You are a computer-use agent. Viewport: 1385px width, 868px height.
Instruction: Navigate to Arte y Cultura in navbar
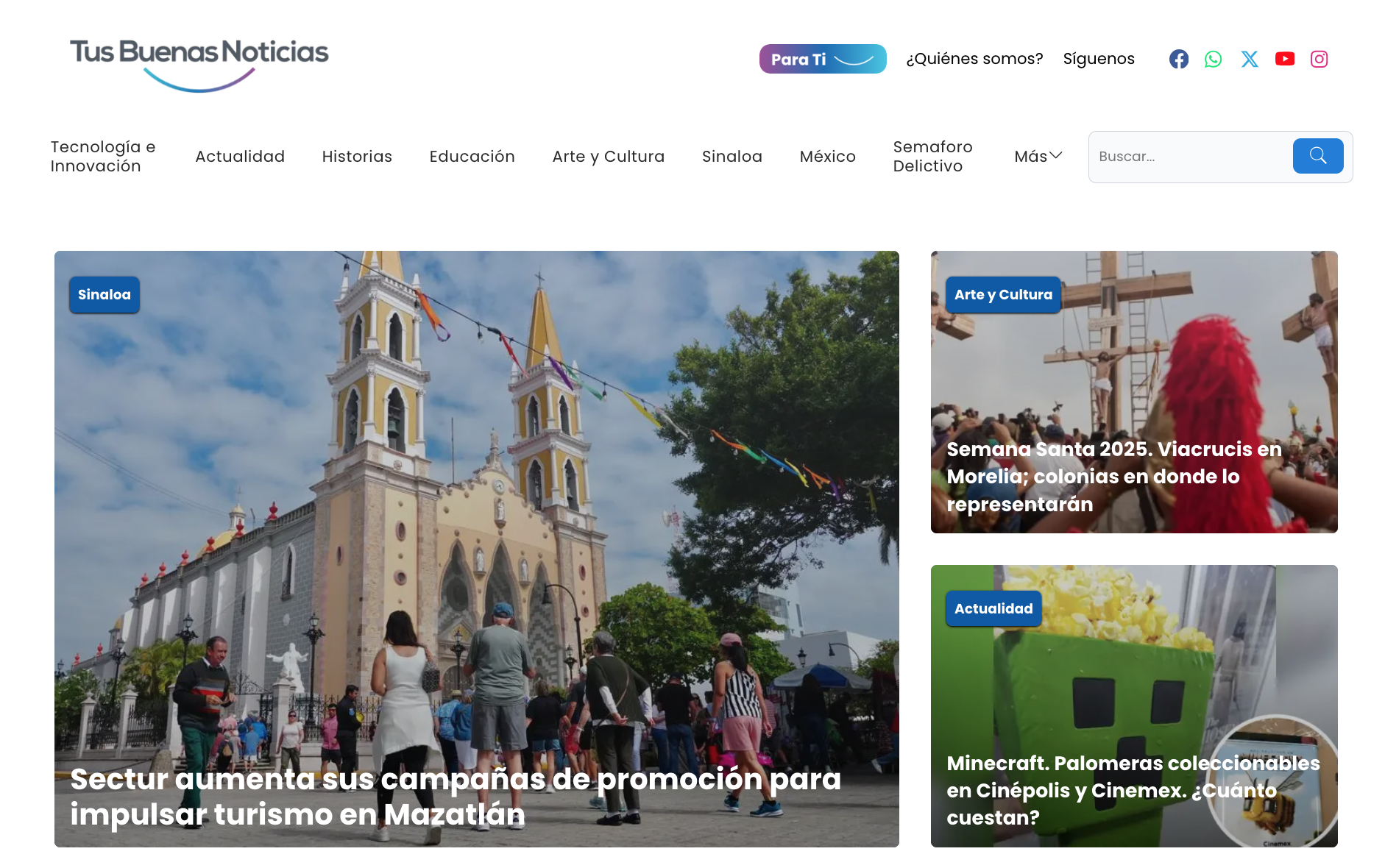[x=608, y=156]
